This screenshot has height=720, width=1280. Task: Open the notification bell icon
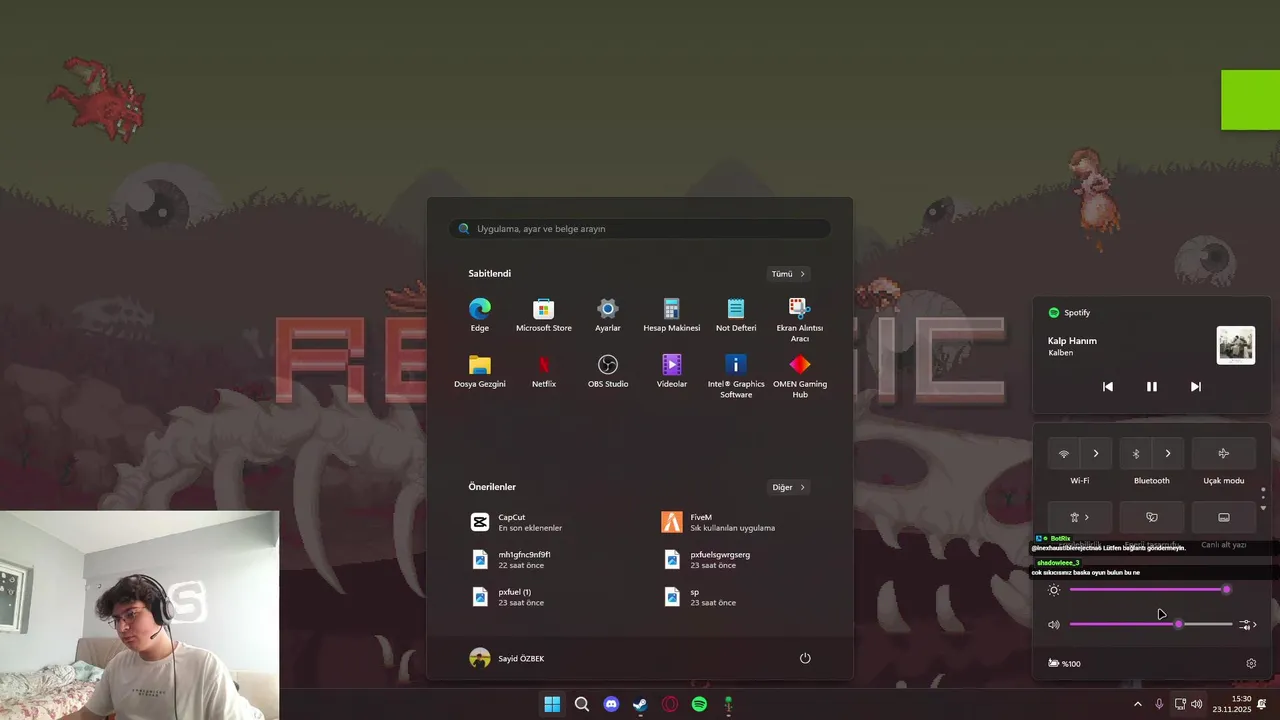click(1263, 704)
